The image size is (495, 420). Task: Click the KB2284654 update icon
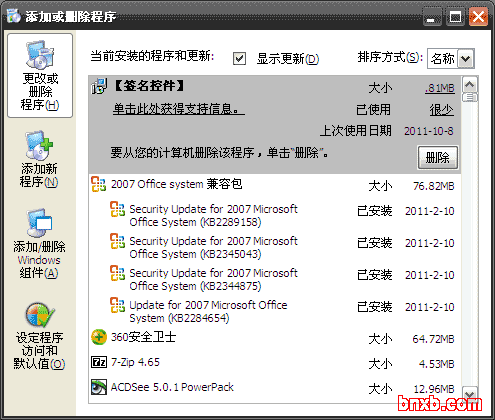(x=117, y=305)
